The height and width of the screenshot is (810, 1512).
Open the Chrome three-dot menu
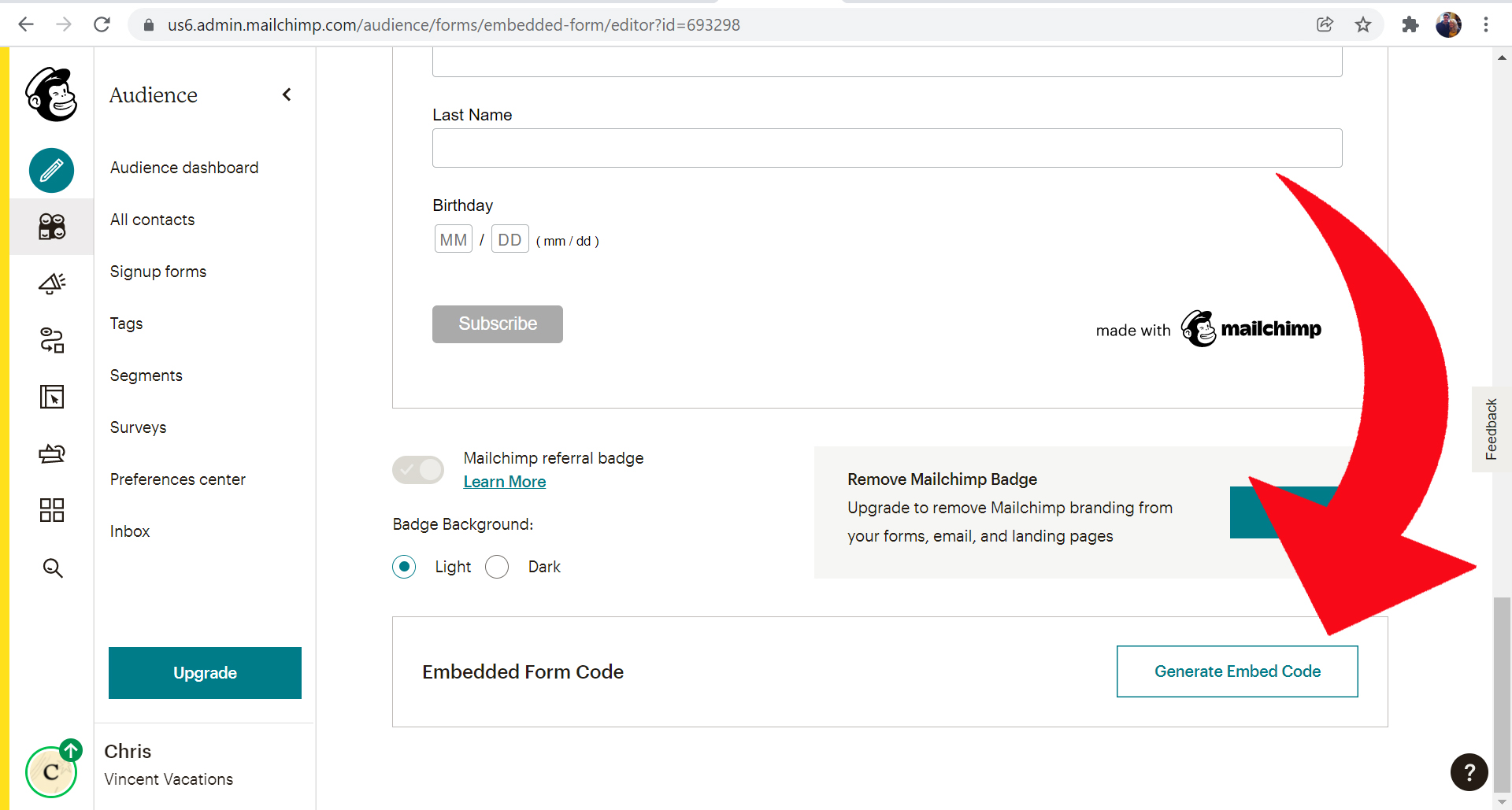coord(1486,24)
